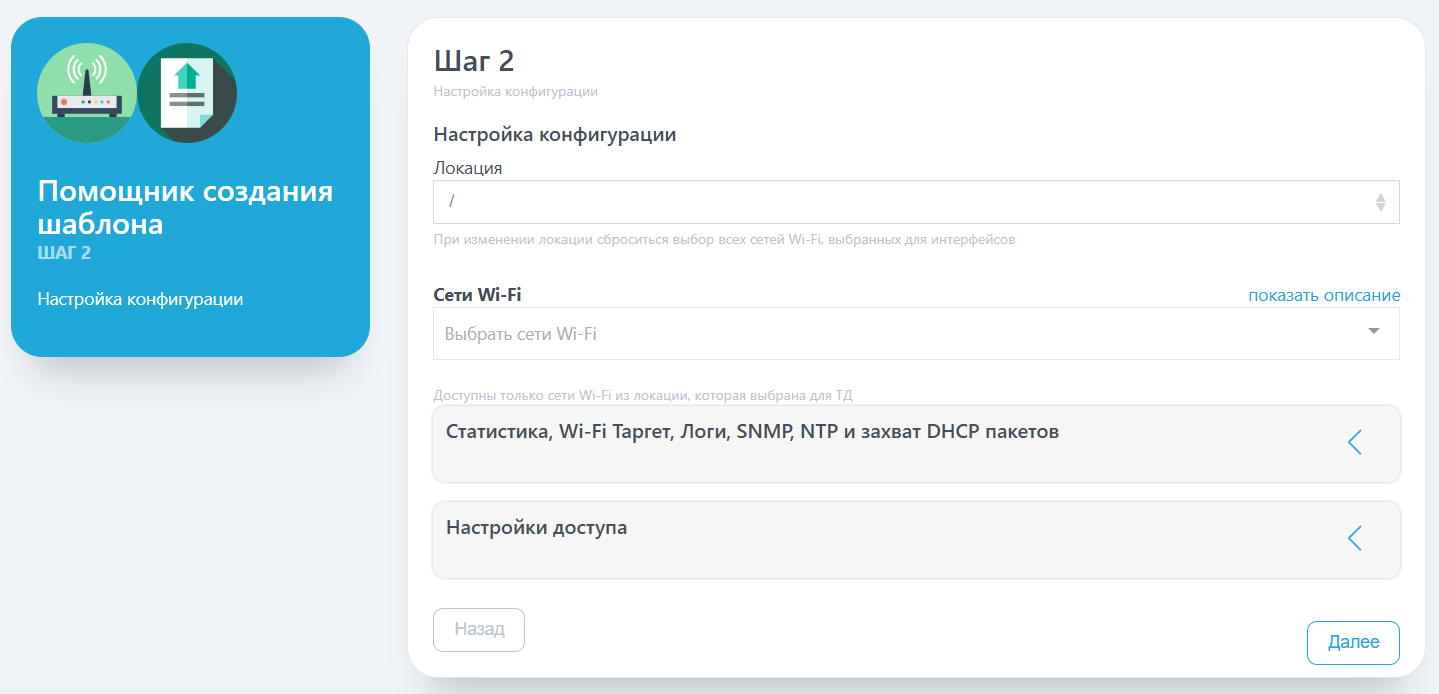
Task: Click the Доступны только сети Wi-Fi hint
Action: pos(643,396)
